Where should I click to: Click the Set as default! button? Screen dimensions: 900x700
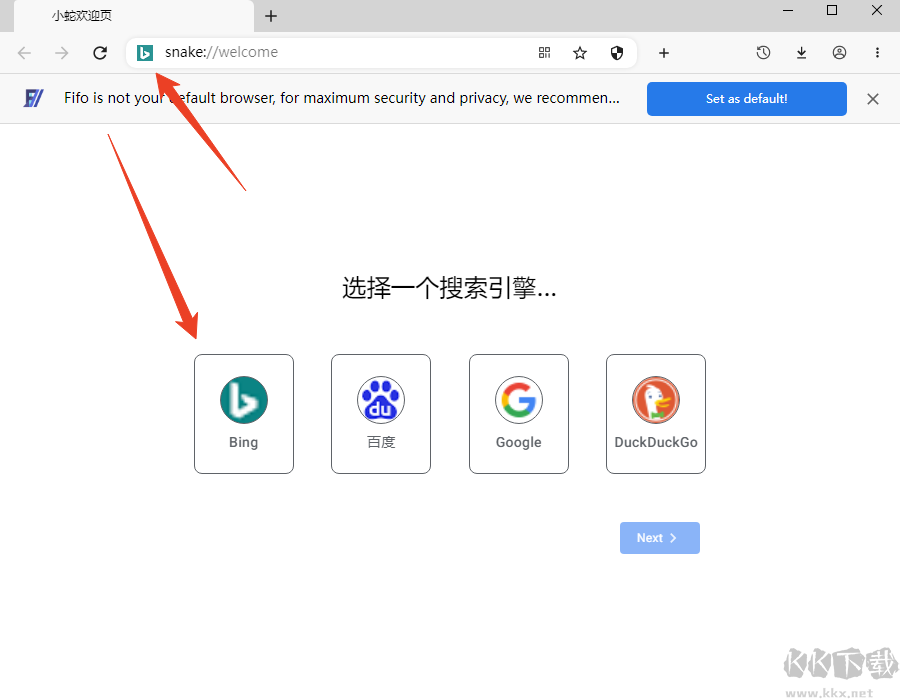(x=746, y=99)
